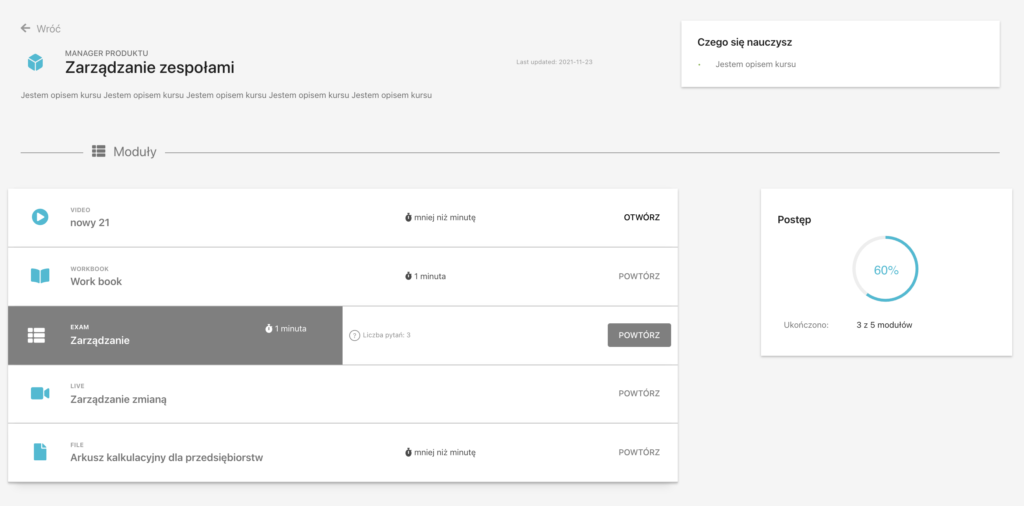Click the stopwatch icon in Arkusz kalkulacyjny row
The height and width of the screenshot is (506, 1024).
pos(408,452)
